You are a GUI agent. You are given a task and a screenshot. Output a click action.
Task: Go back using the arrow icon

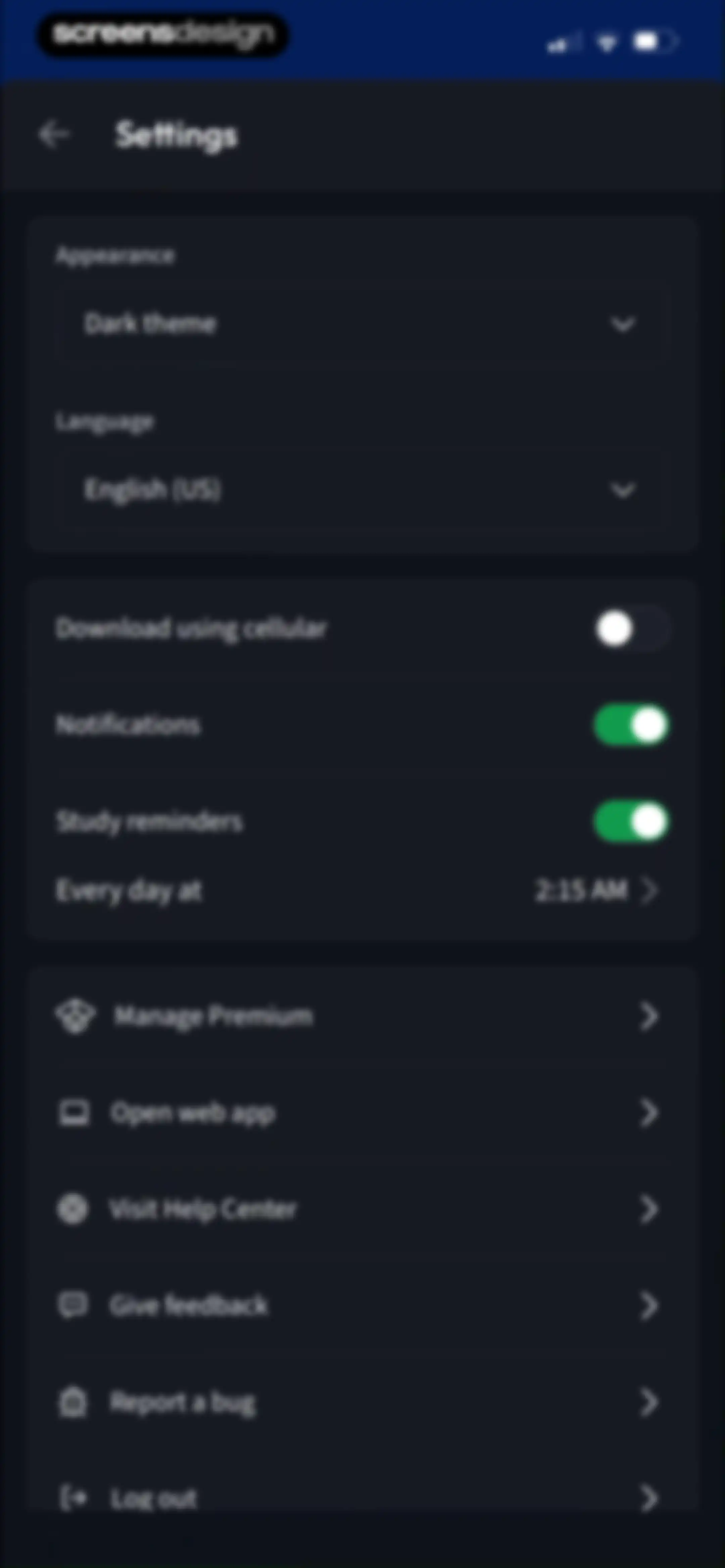[x=54, y=134]
